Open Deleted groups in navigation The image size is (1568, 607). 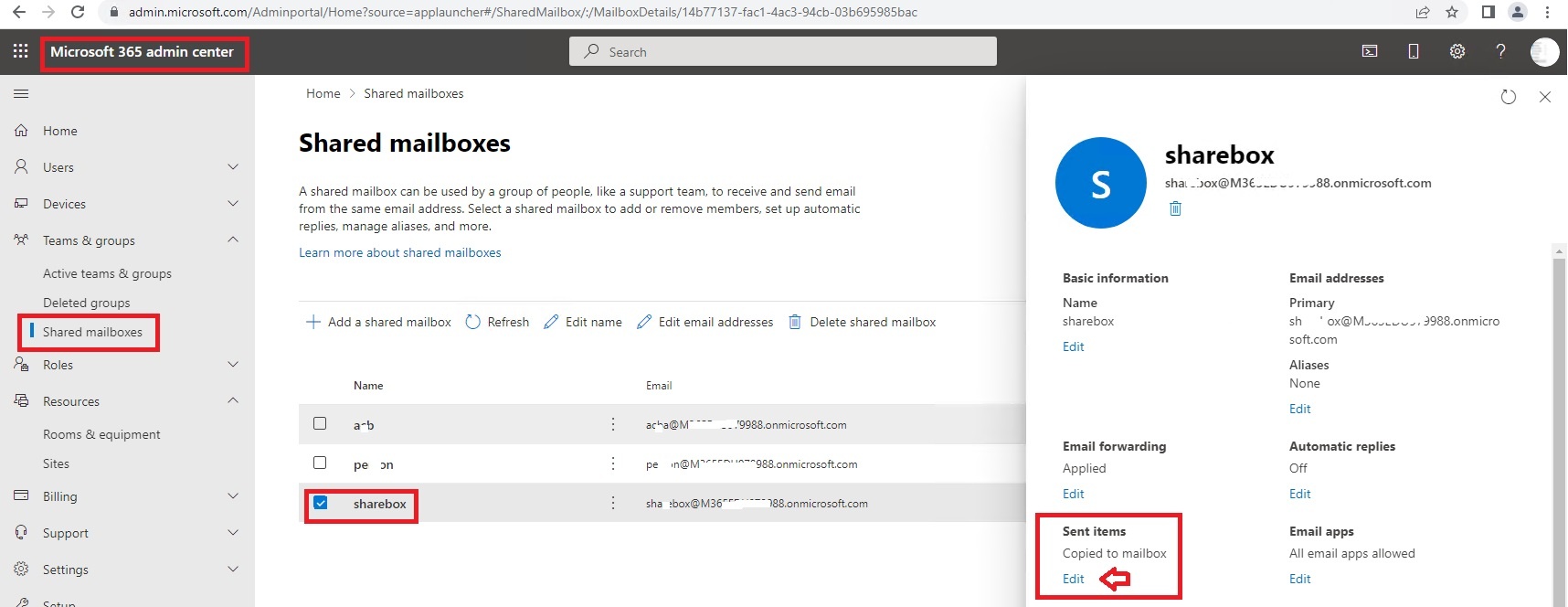point(87,303)
